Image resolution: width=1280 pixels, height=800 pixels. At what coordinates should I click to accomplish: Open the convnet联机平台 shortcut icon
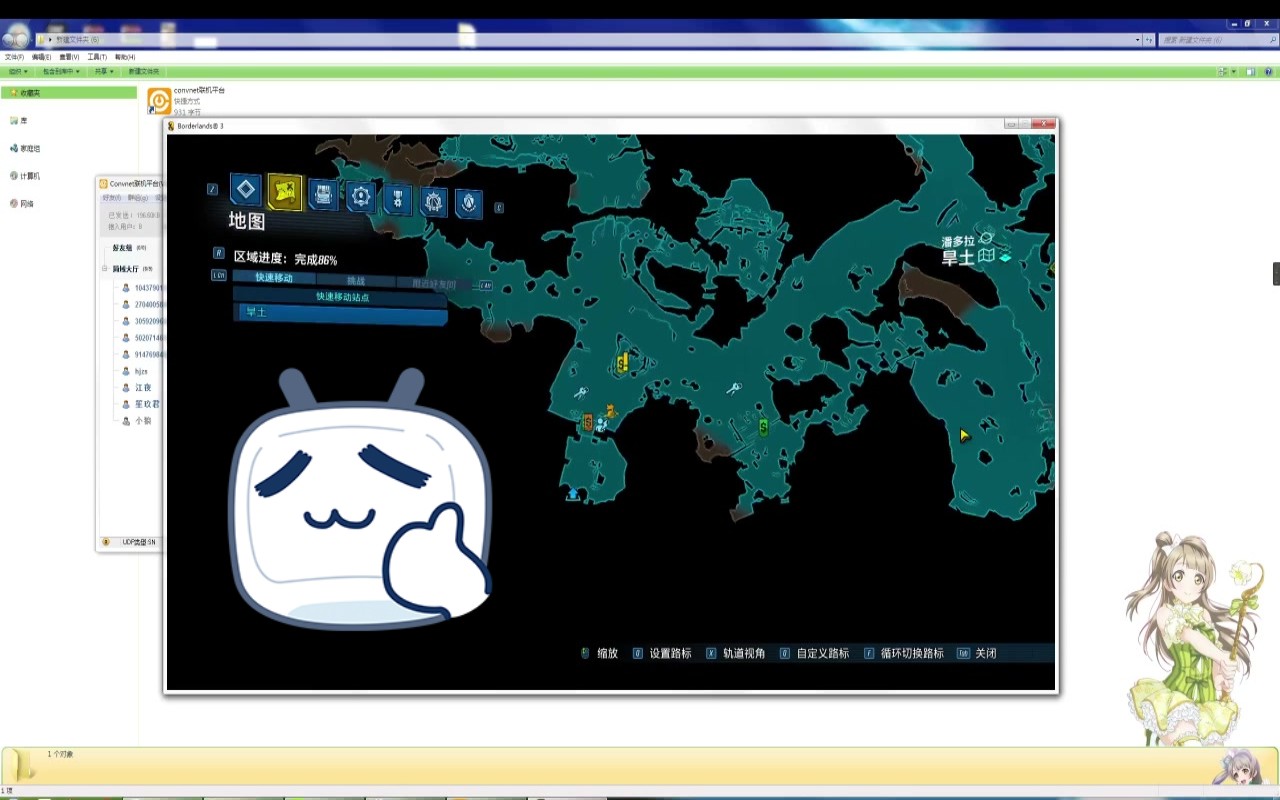tap(159, 101)
